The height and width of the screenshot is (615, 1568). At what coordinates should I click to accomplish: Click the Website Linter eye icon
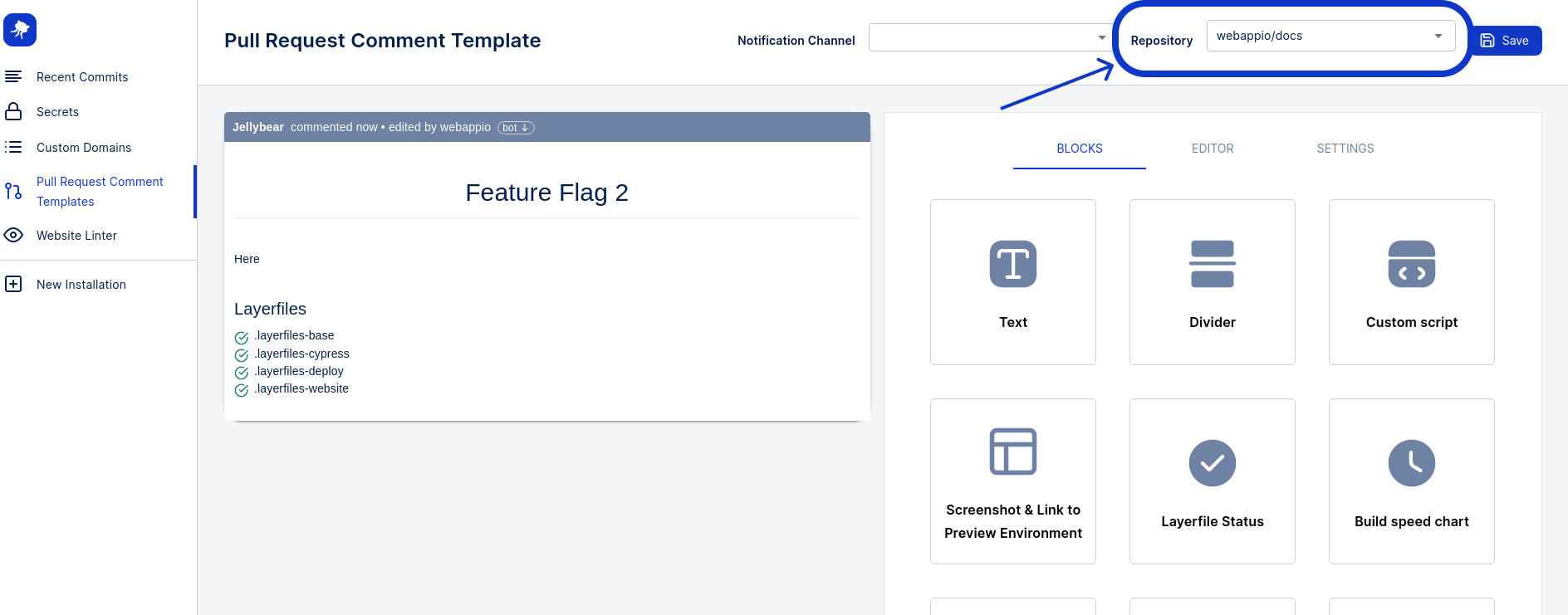[13, 235]
